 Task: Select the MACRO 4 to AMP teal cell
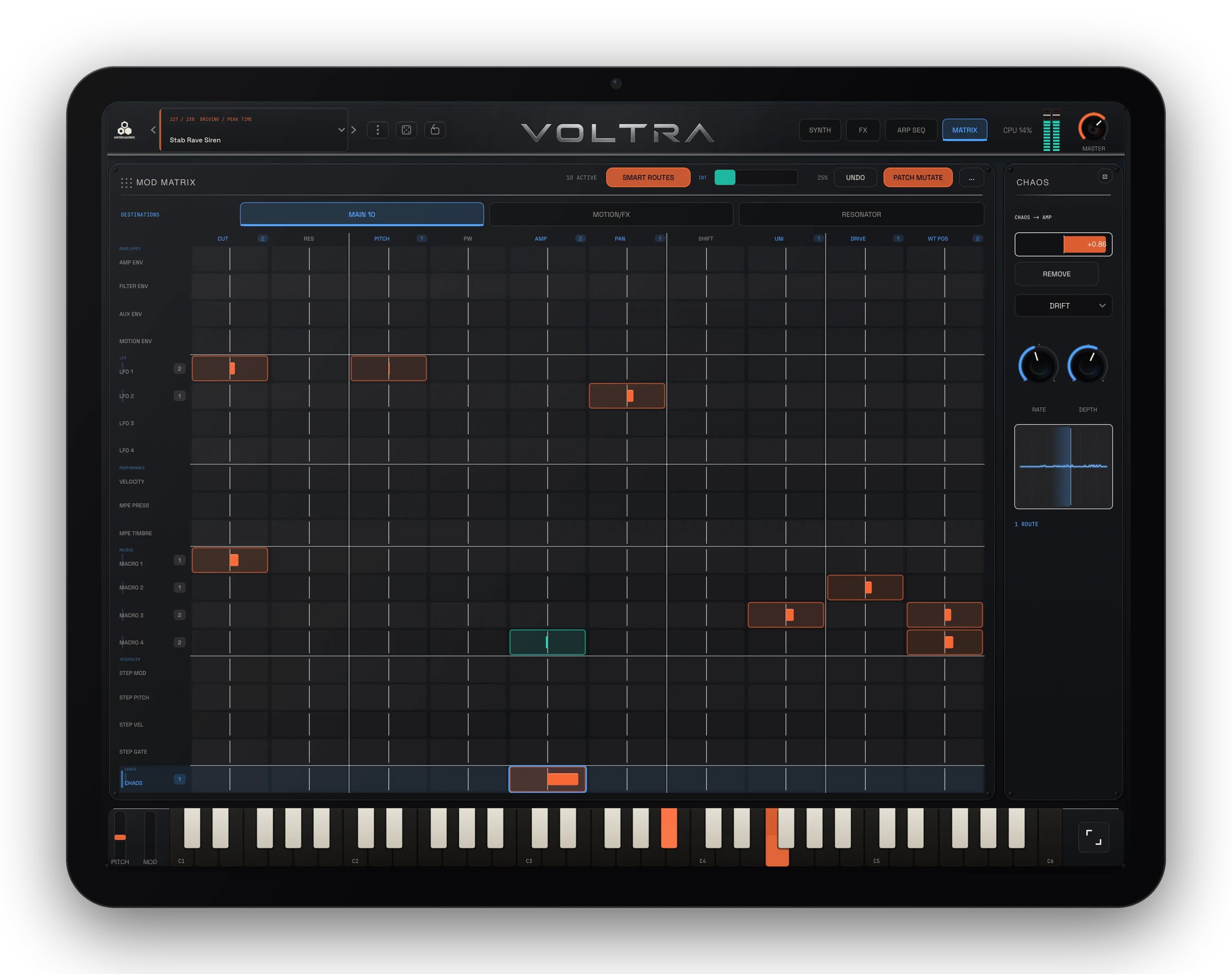pos(548,642)
